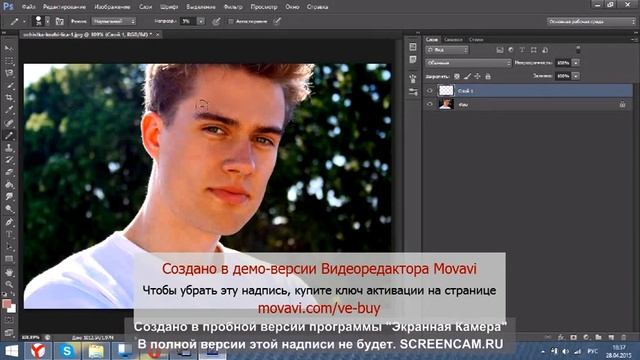
Task: Switch to the Каналы tab
Action: [x=453, y=40]
